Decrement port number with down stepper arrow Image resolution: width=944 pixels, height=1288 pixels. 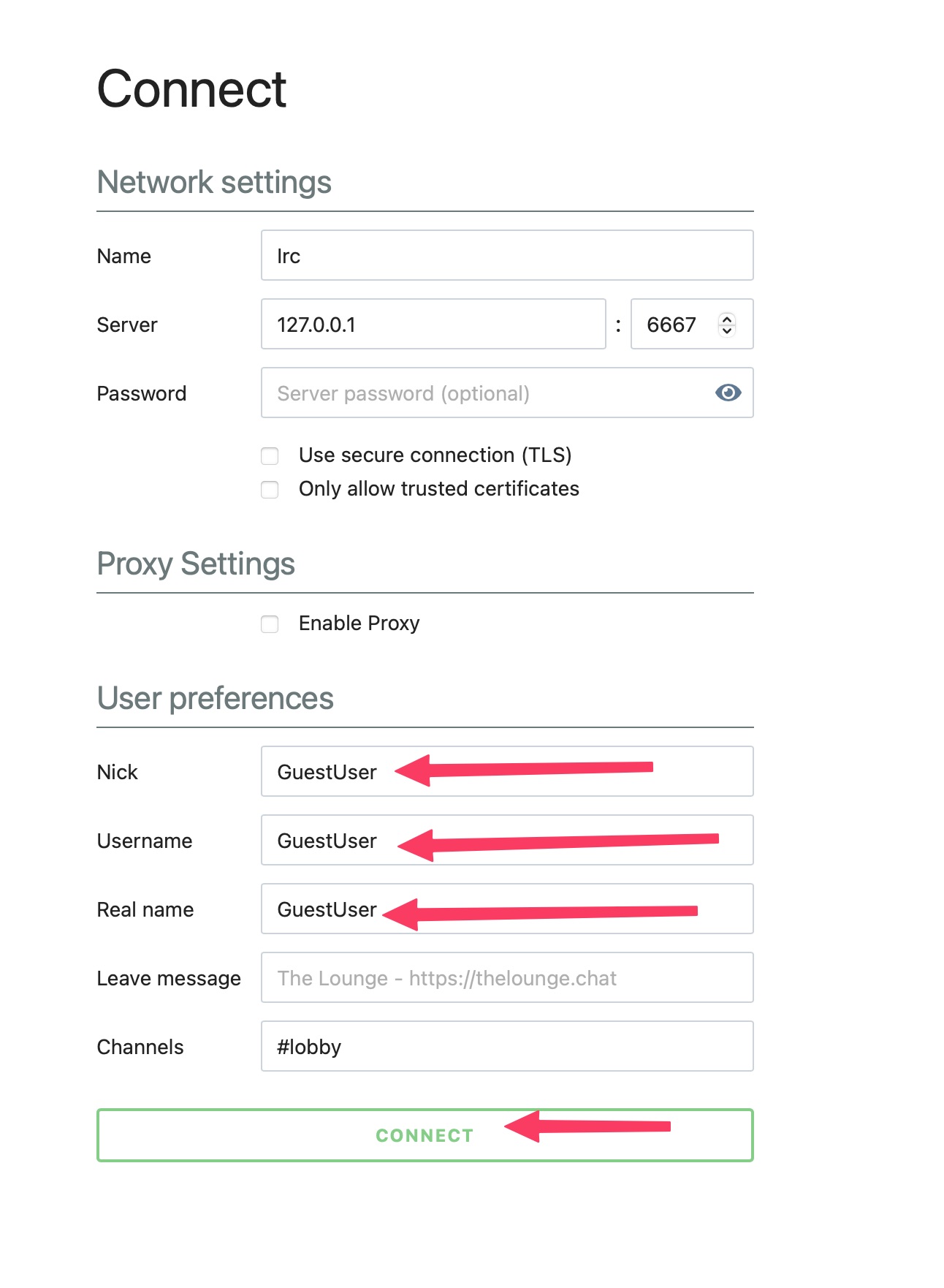pos(726,330)
